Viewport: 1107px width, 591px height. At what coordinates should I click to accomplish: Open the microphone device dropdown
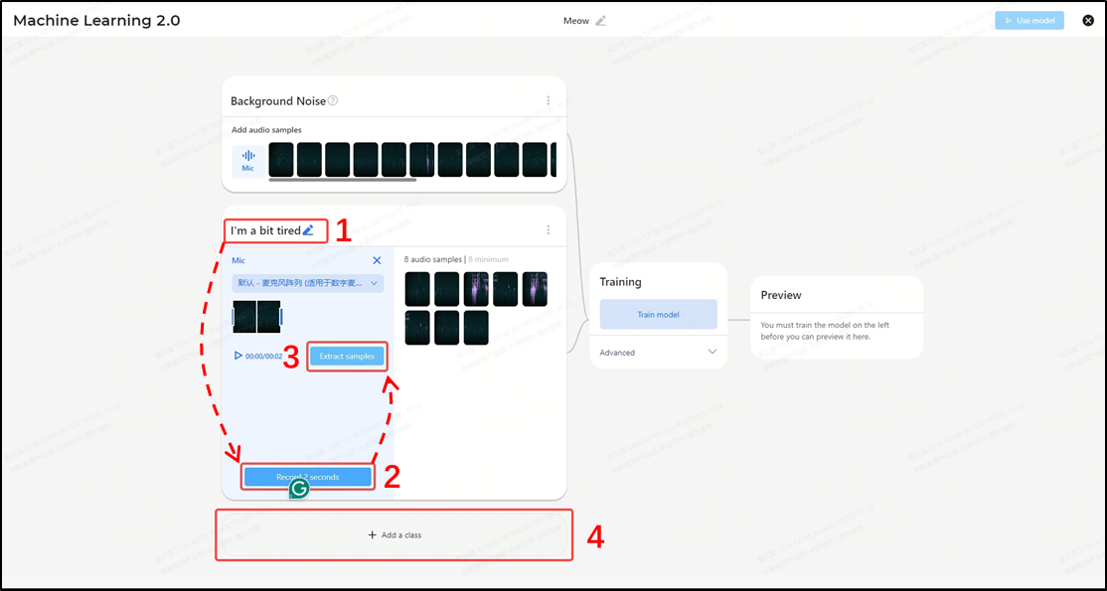point(308,283)
